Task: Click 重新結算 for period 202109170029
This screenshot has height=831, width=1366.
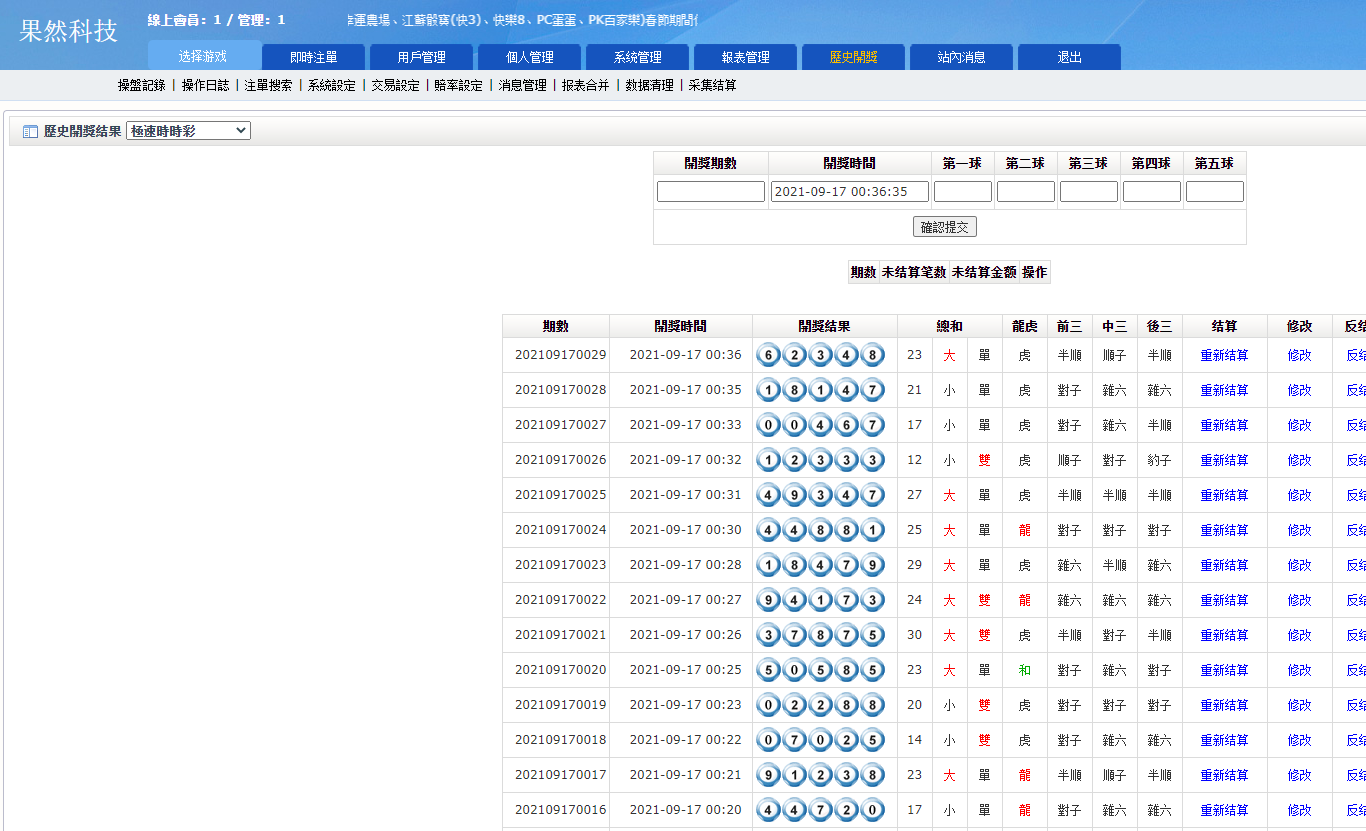Action: (x=1224, y=355)
